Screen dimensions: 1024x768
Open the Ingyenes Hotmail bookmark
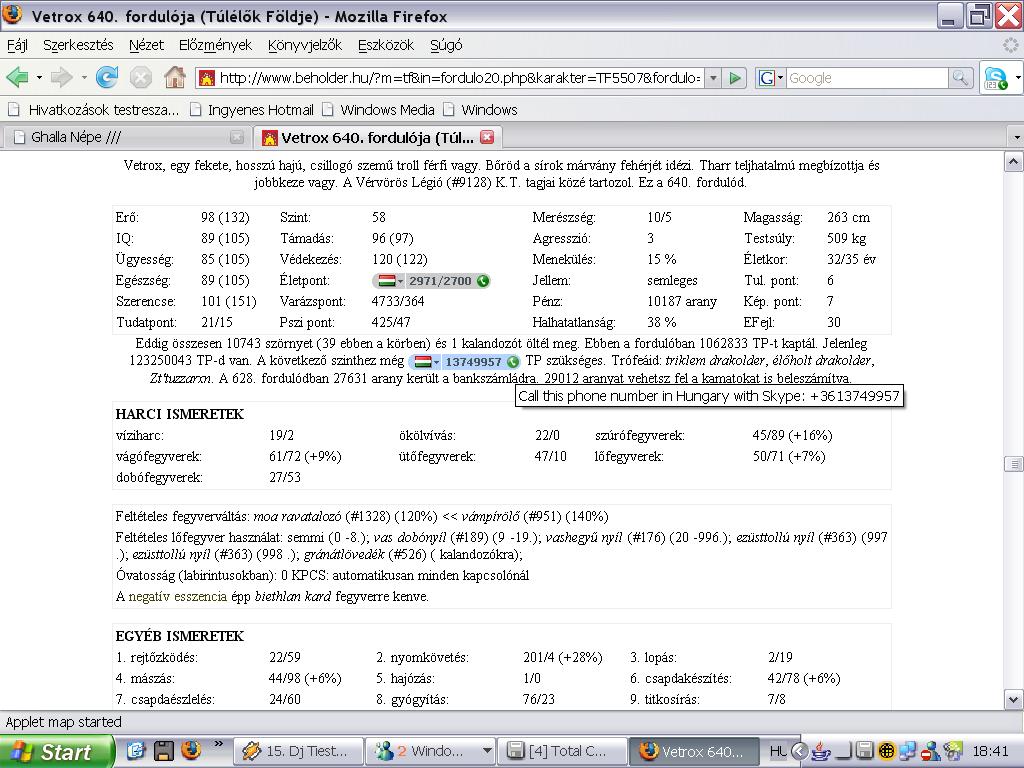tap(260, 110)
